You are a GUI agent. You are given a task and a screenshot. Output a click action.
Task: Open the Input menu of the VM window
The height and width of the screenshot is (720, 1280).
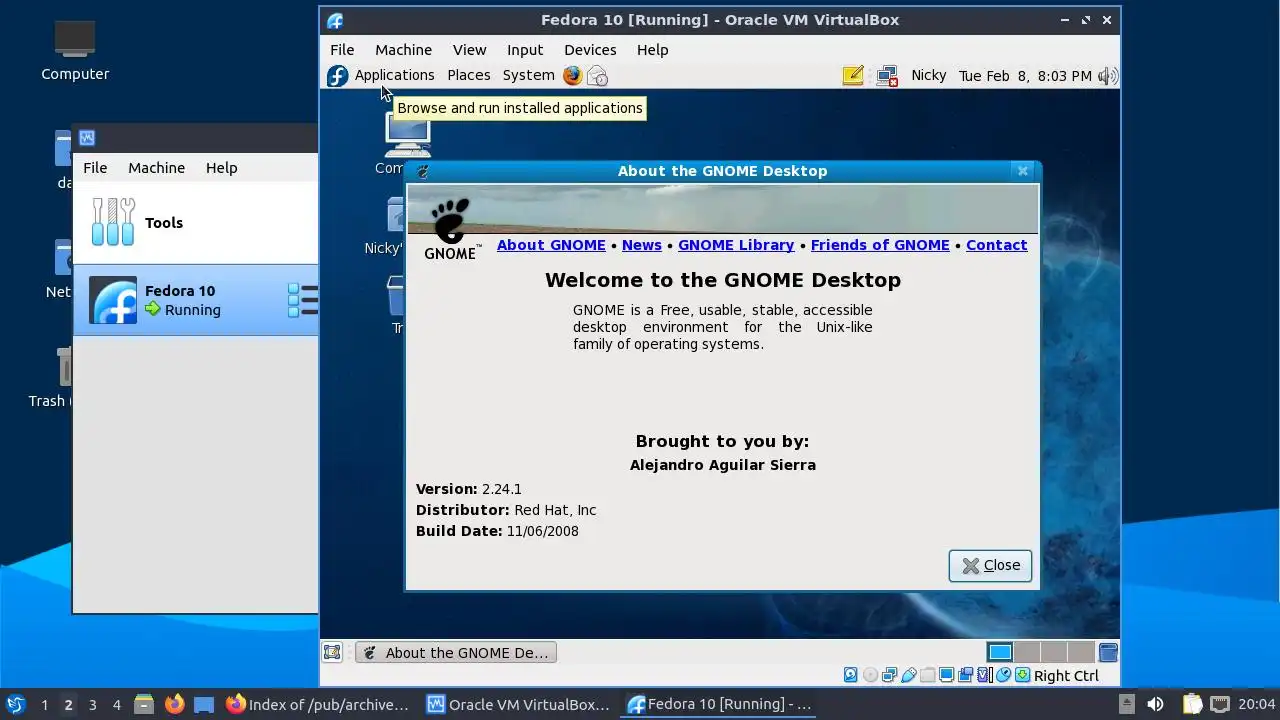[525, 49]
